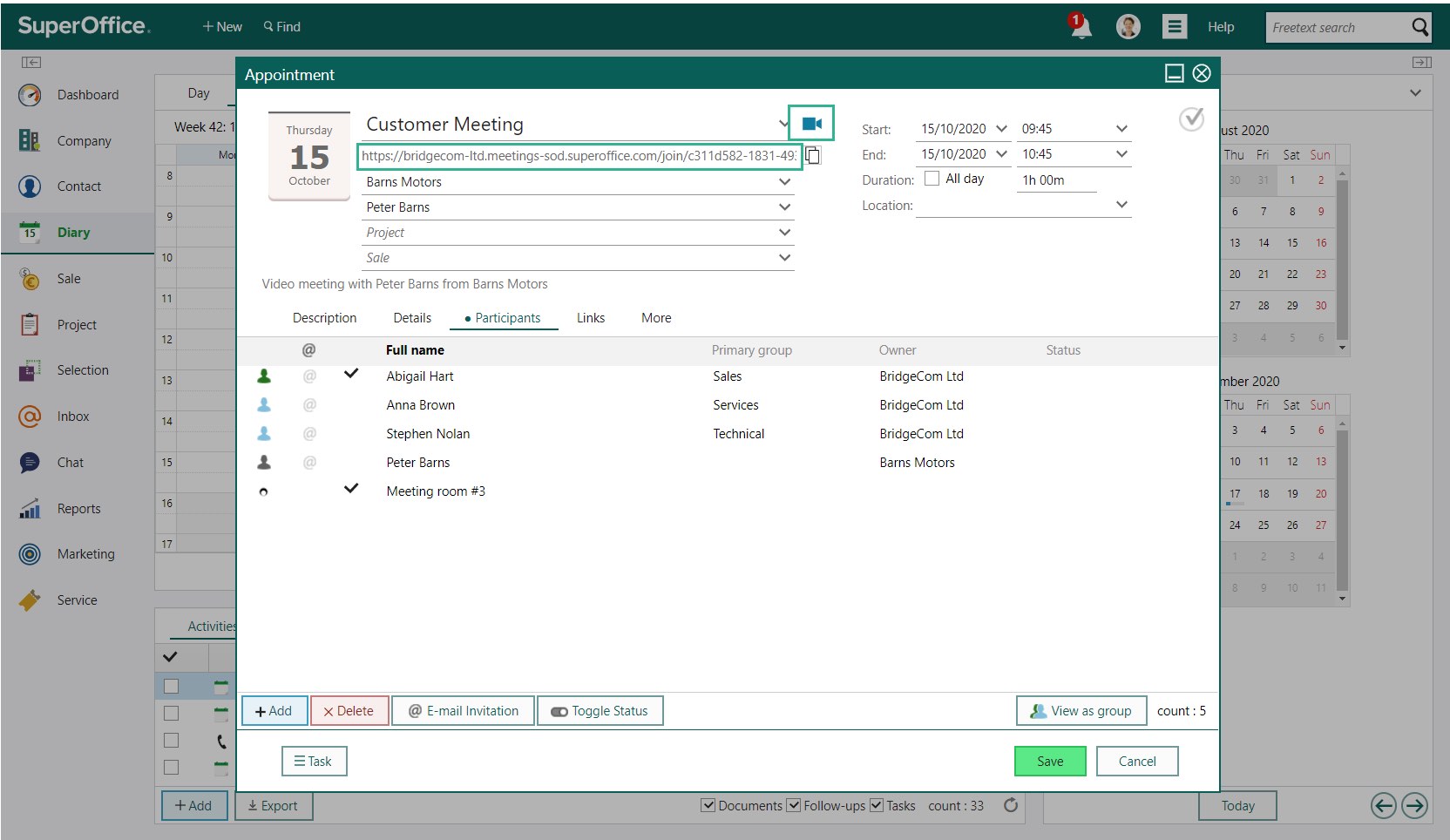
Task: Go to previous period arrow
Action: pos(1384,805)
